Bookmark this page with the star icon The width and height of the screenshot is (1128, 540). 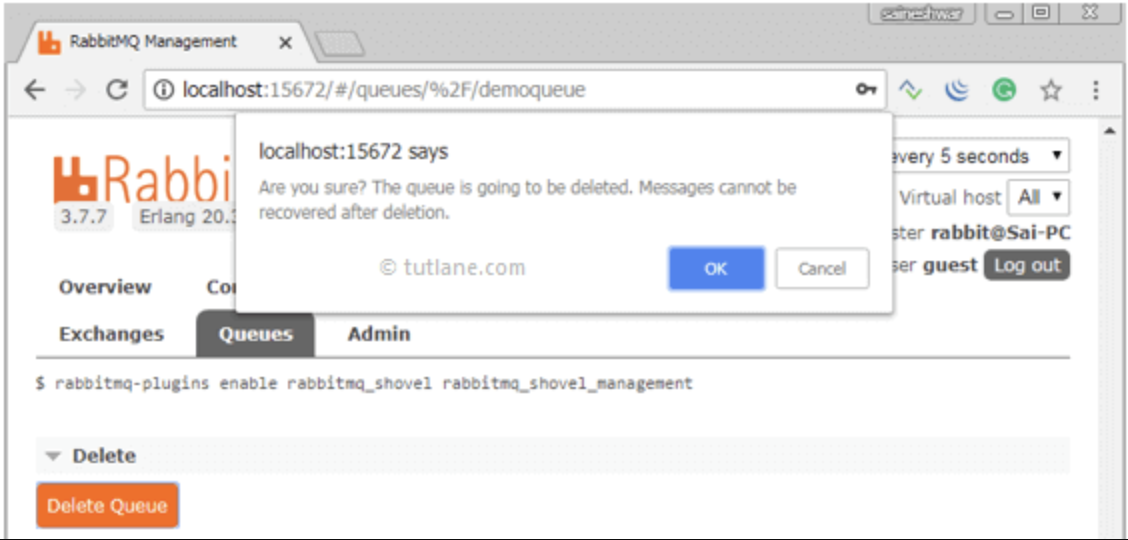coord(1051,90)
